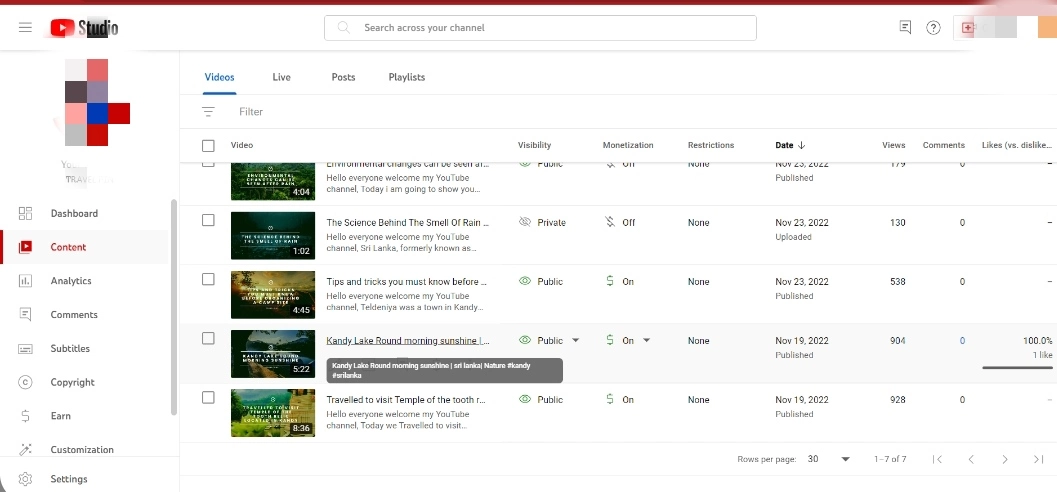The height and width of the screenshot is (492, 1057).
Task: Click the Settings gear icon
Action: click(x=25, y=479)
